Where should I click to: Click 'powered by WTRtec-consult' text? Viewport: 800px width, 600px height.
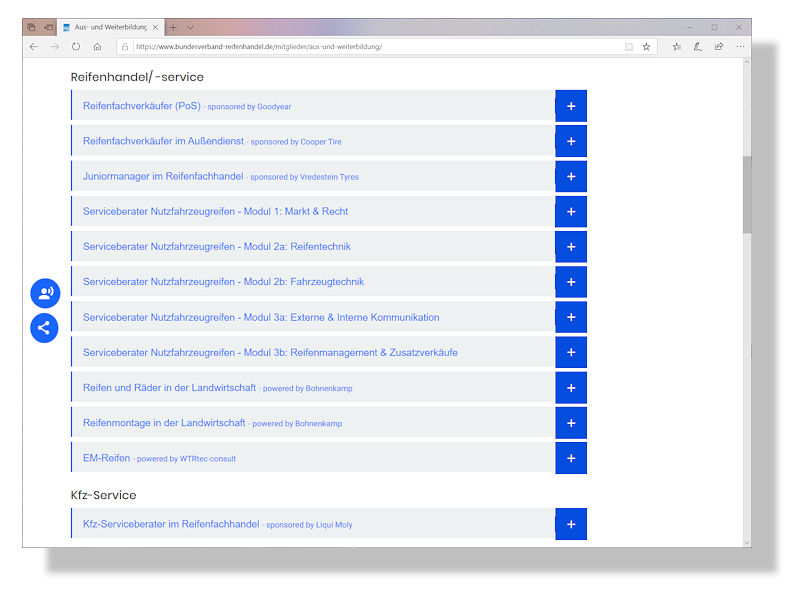tap(186, 459)
